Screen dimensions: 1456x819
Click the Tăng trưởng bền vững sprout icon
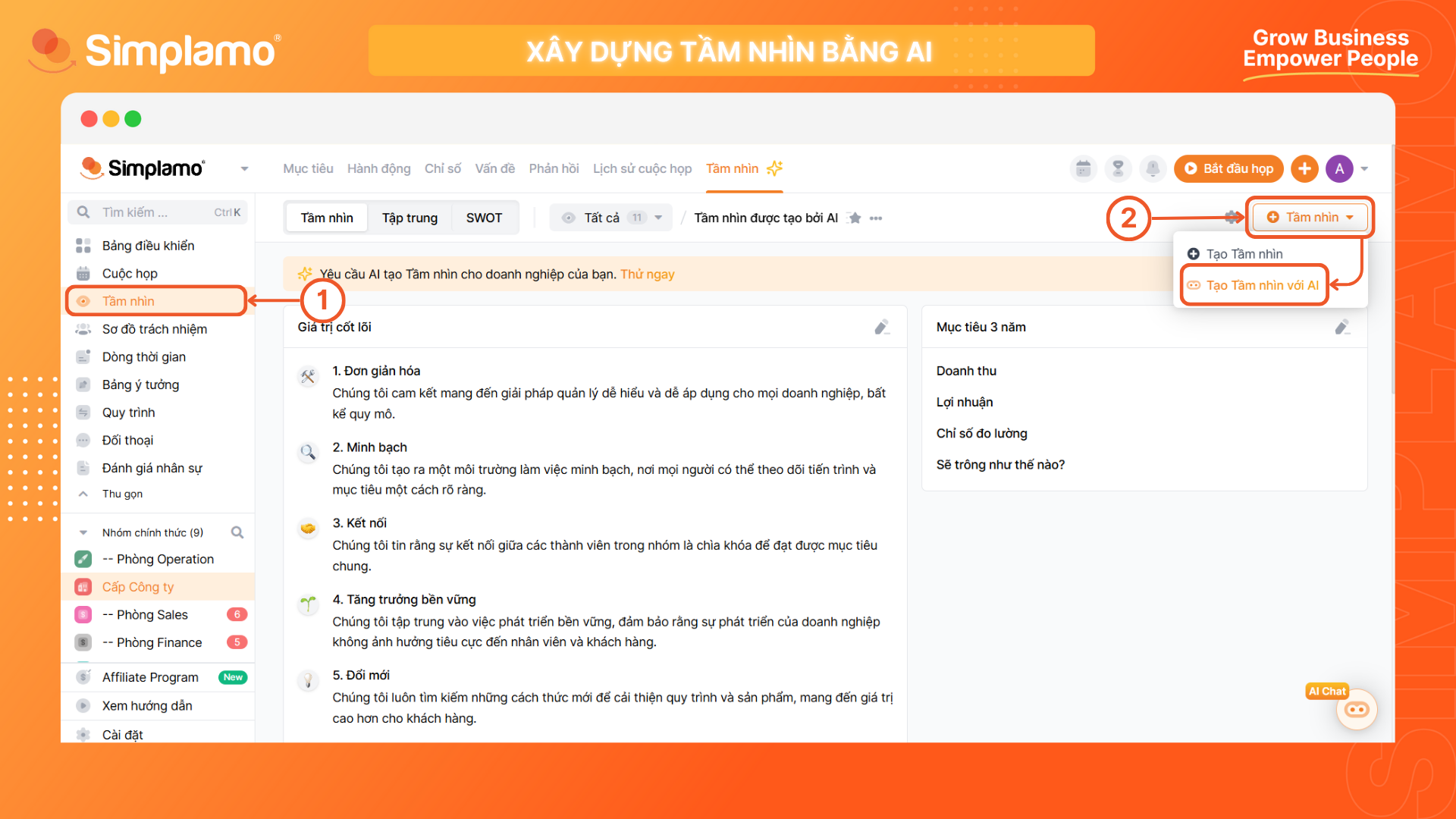308,604
